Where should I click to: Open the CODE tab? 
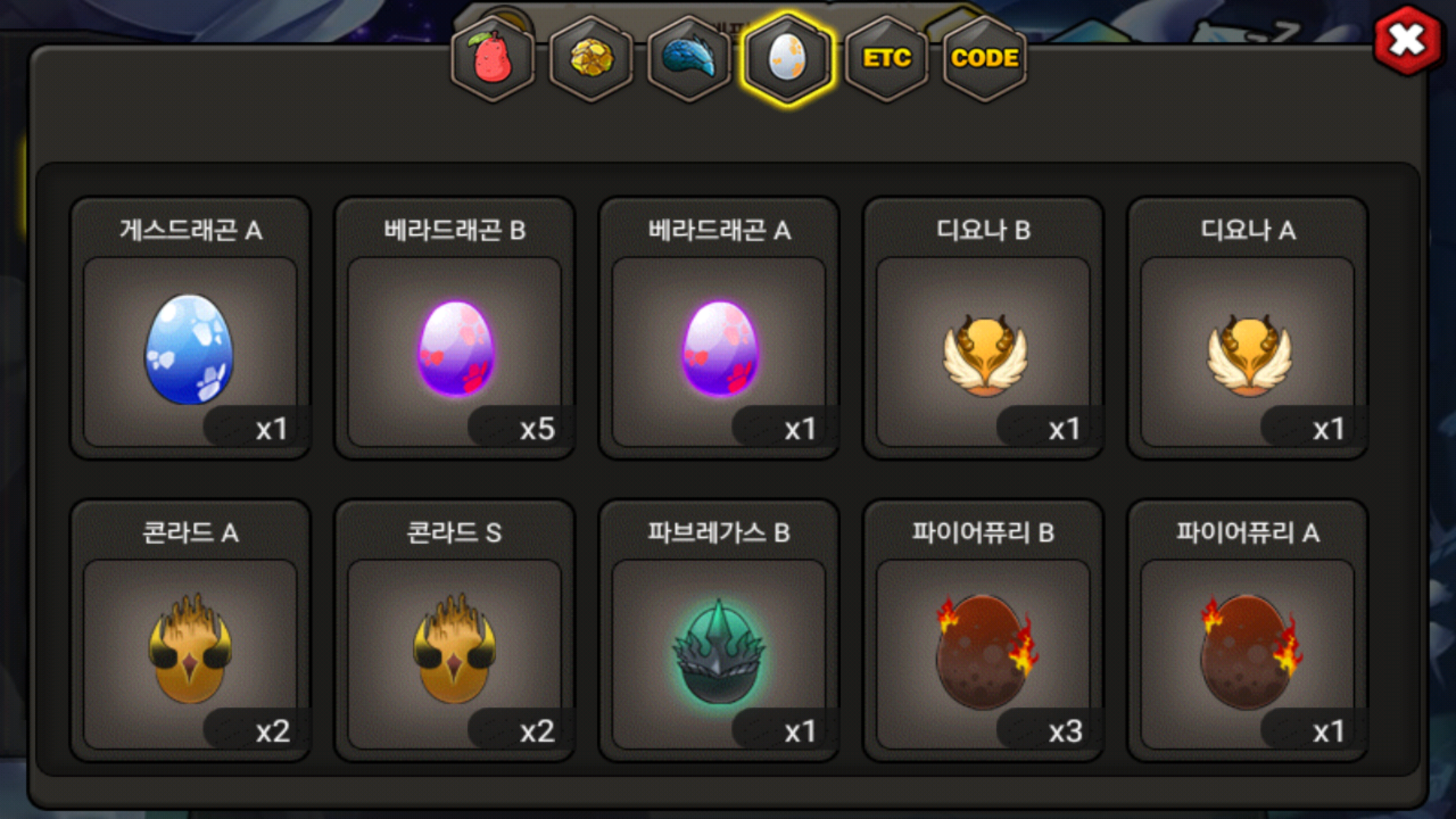(x=985, y=59)
